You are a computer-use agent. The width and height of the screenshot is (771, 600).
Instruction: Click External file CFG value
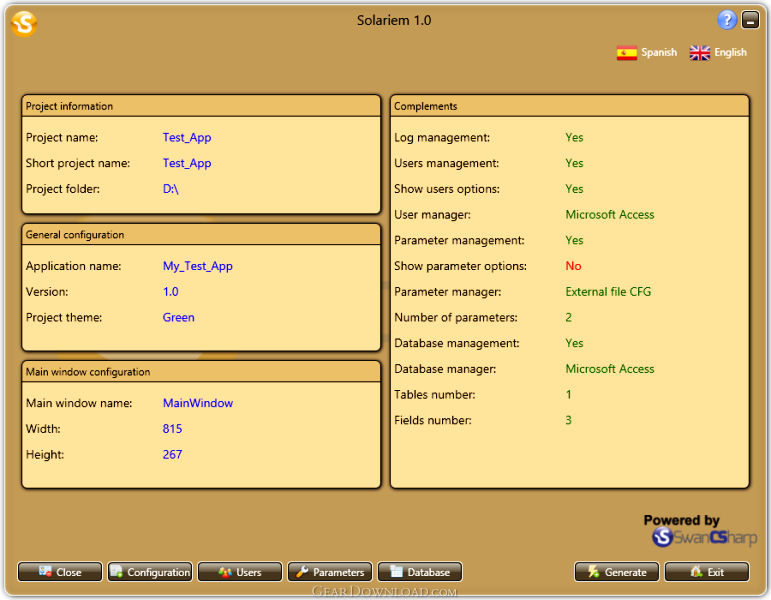pos(608,292)
